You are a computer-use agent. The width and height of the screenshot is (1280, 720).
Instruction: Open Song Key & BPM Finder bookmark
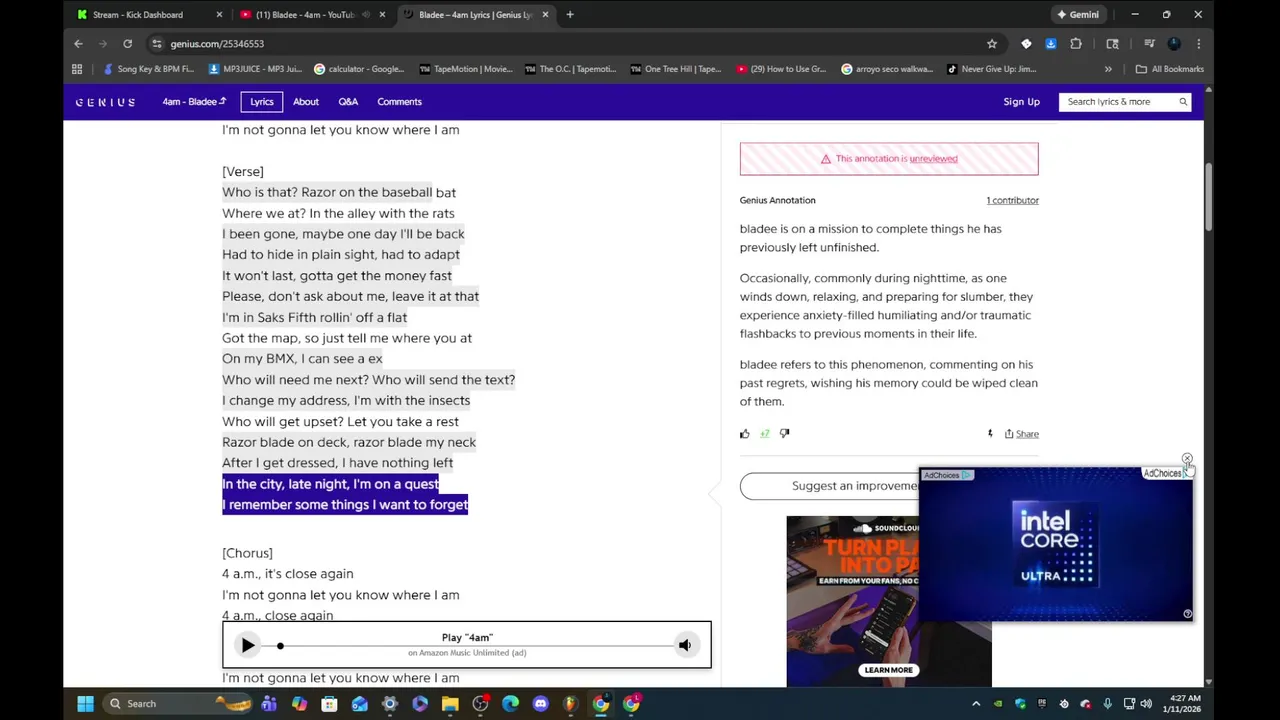(x=149, y=69)
